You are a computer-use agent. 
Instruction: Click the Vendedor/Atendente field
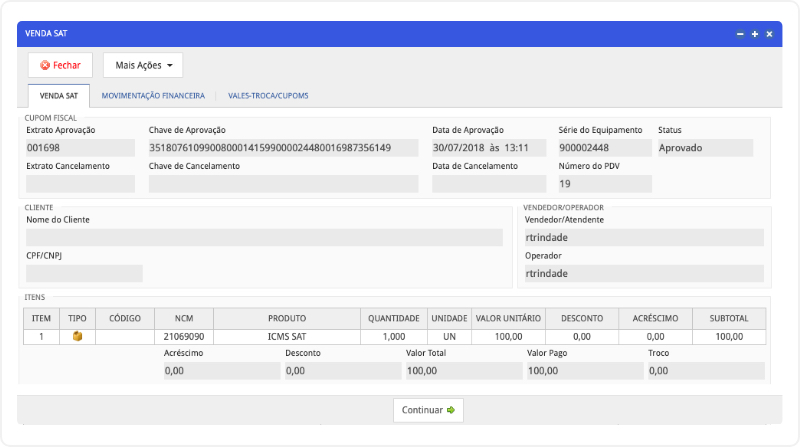coord(644,238)
